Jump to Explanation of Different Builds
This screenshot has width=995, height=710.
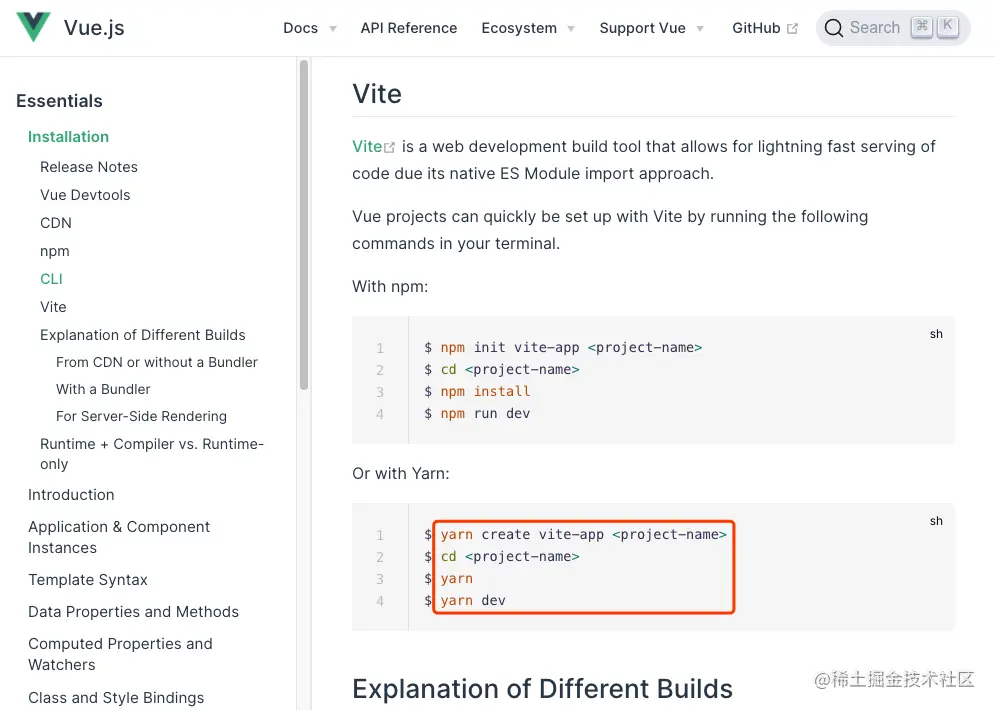[143, 335]
